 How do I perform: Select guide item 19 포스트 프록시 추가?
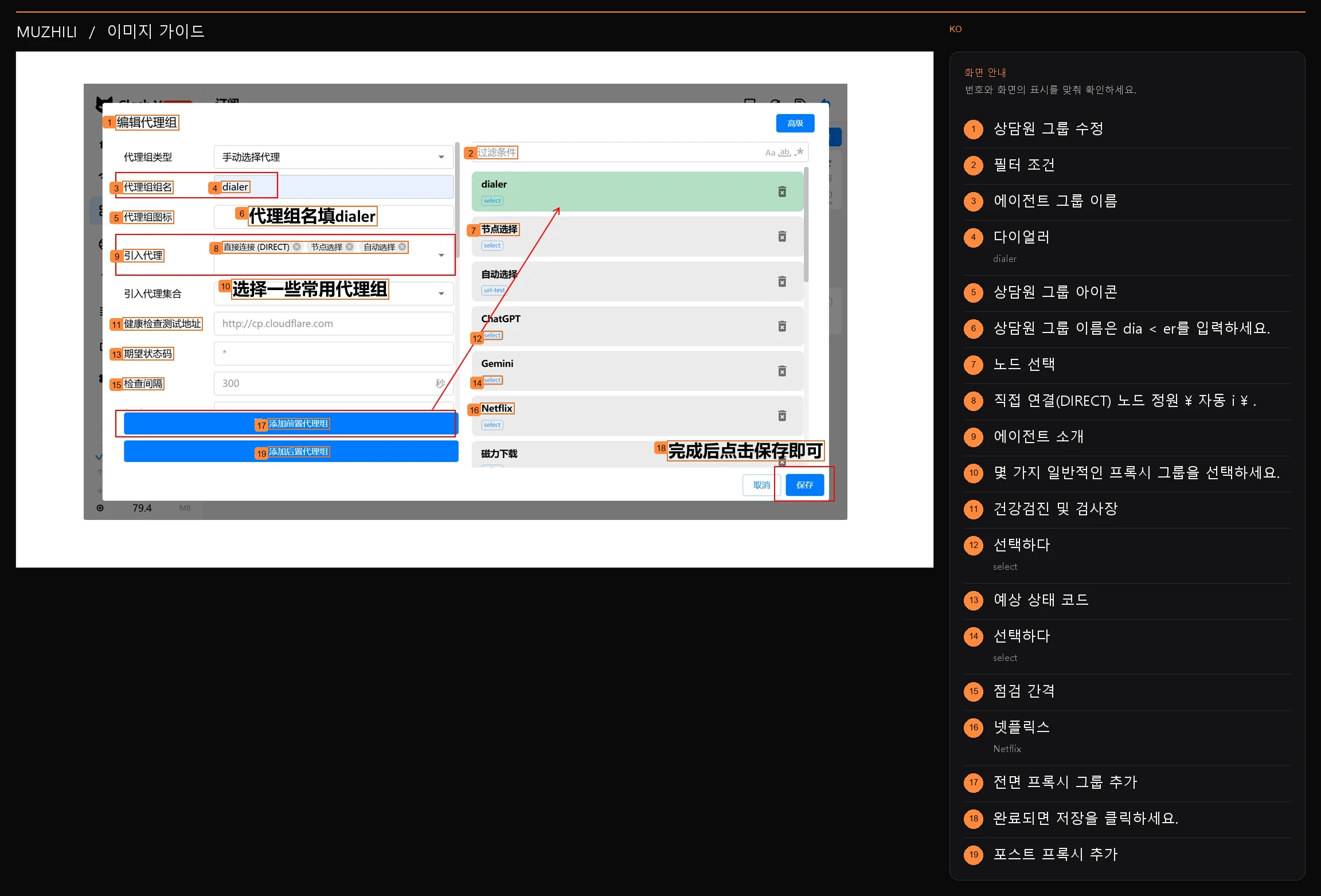[x=1127, y=855]
